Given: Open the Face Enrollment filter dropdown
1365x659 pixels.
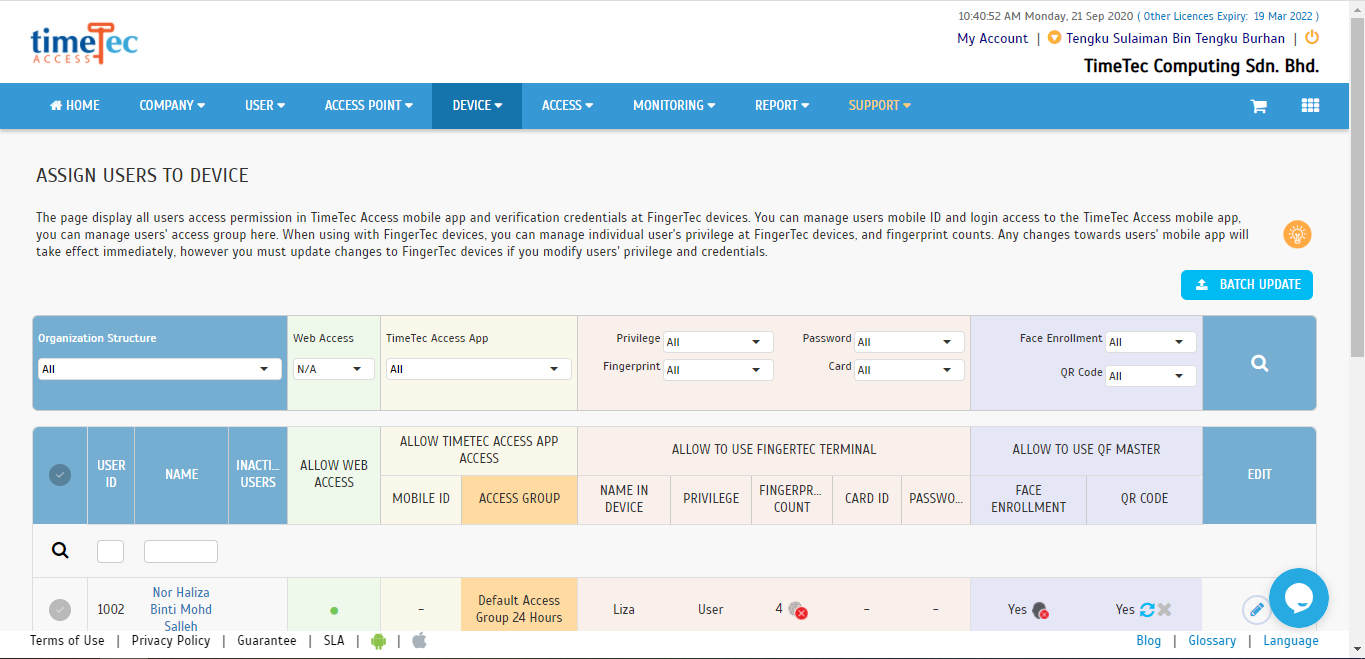Looking at the screenshot, I should tap(1151, 342).
